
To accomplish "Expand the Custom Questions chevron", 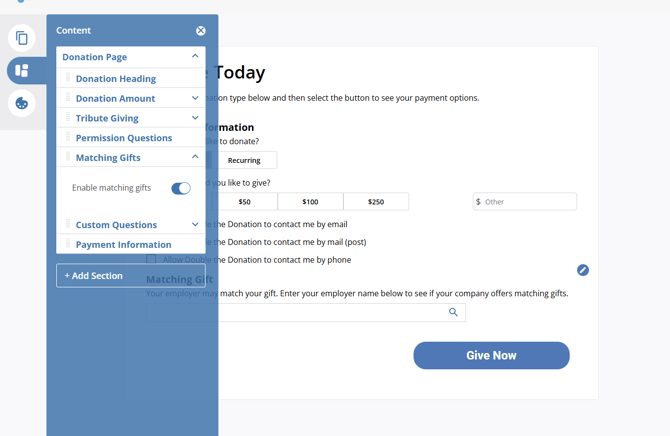I will pyautogui.click(x=195, y=225).
